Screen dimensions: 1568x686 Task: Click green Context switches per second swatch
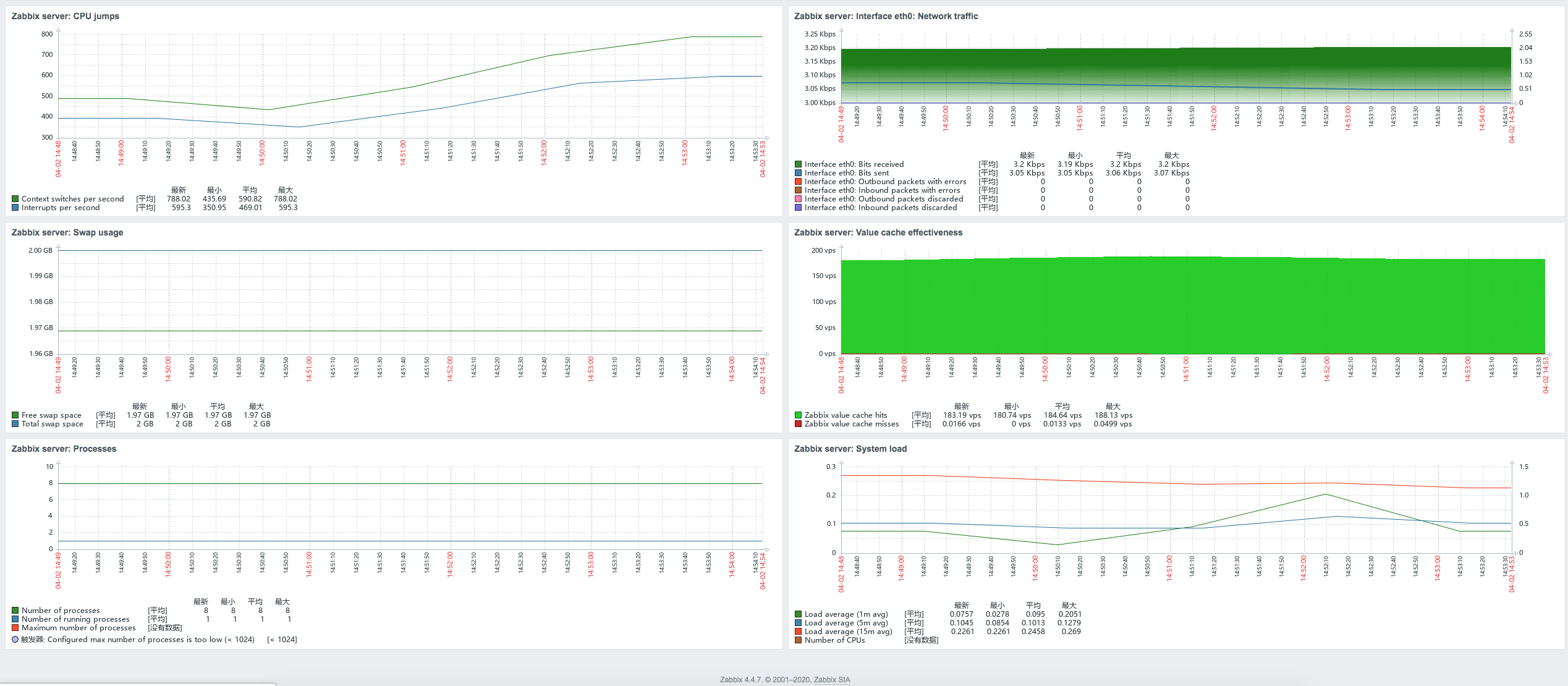pyautogui.click(x=15, y=199)
